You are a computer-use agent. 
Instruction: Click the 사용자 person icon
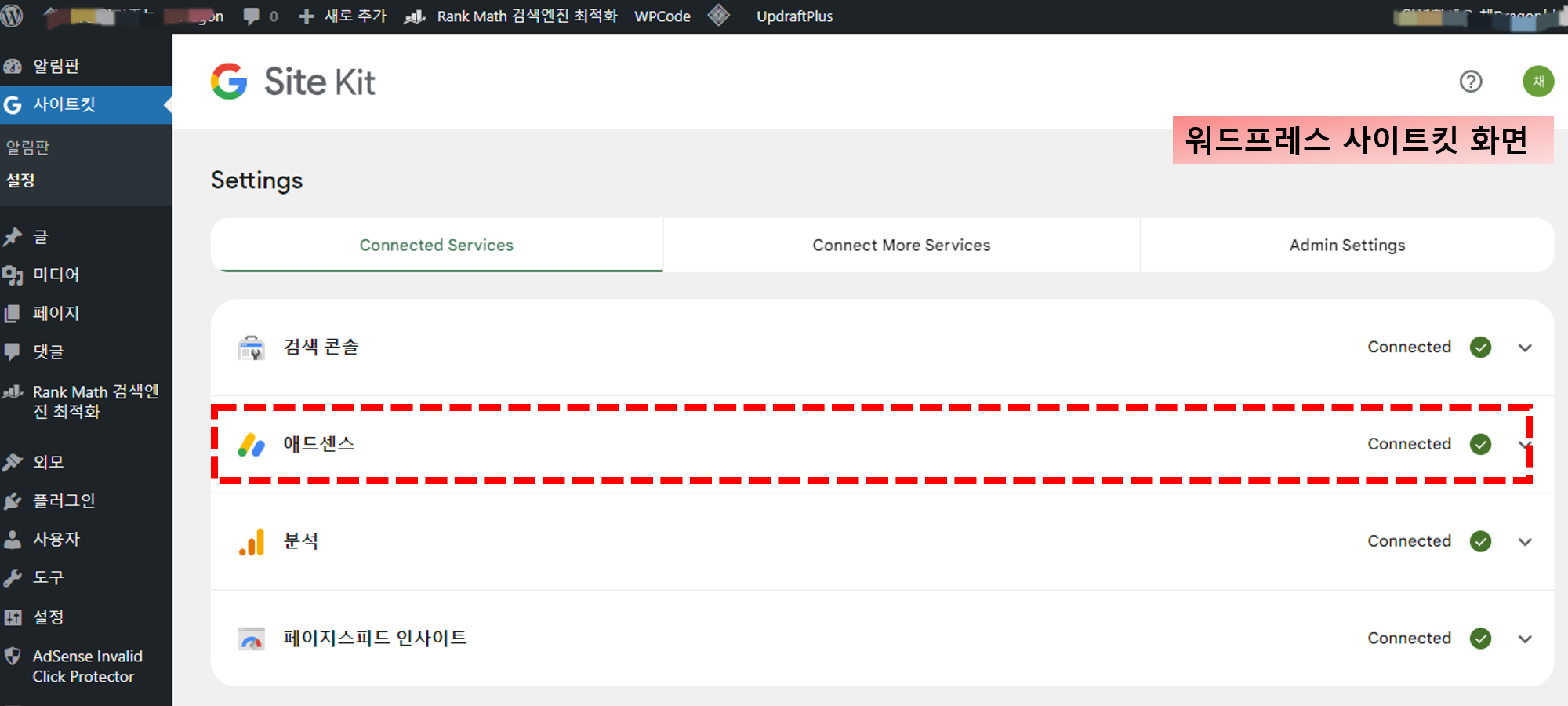point(13,540)
